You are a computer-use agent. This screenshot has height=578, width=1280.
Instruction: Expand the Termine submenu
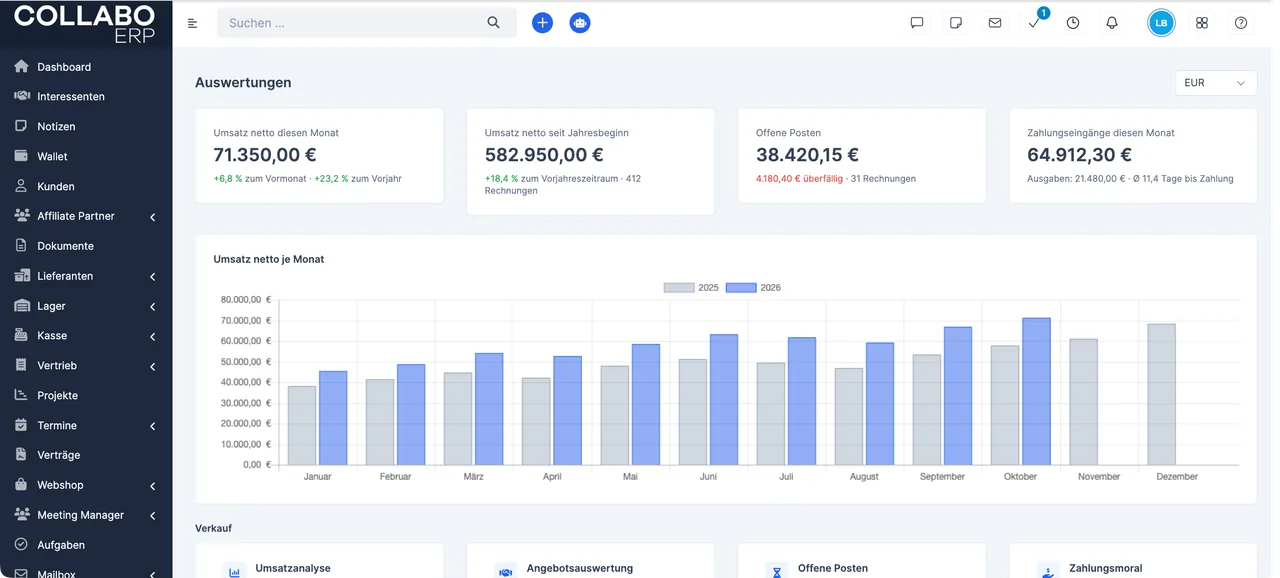(153, 427)
